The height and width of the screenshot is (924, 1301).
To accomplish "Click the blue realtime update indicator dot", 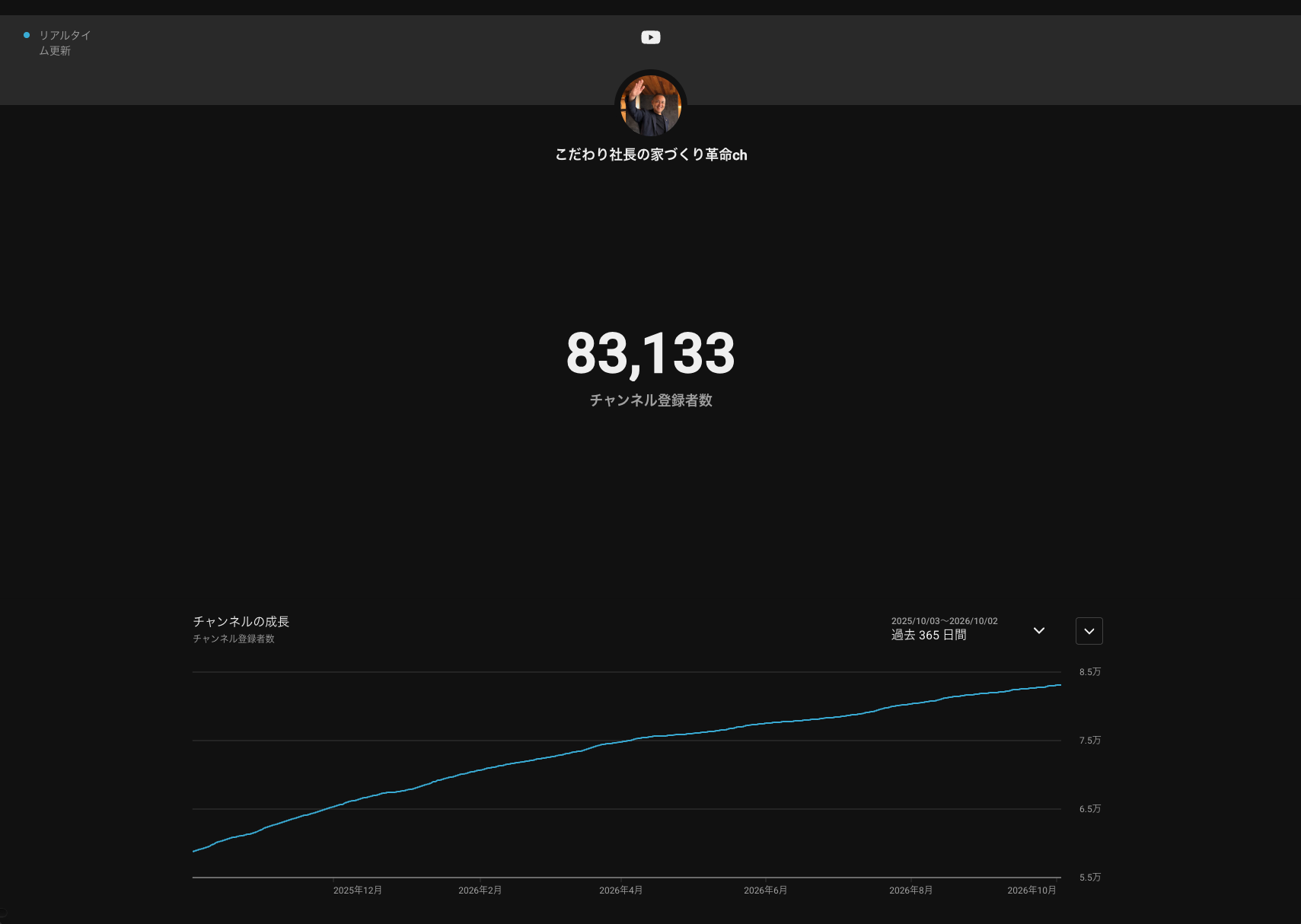I will pyautogui.click(x=27, y=35).
